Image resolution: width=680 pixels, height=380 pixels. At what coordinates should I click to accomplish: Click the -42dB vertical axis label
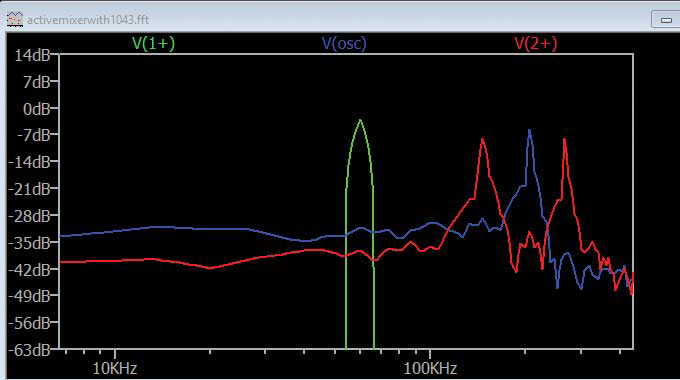click(x=29, y=270)
